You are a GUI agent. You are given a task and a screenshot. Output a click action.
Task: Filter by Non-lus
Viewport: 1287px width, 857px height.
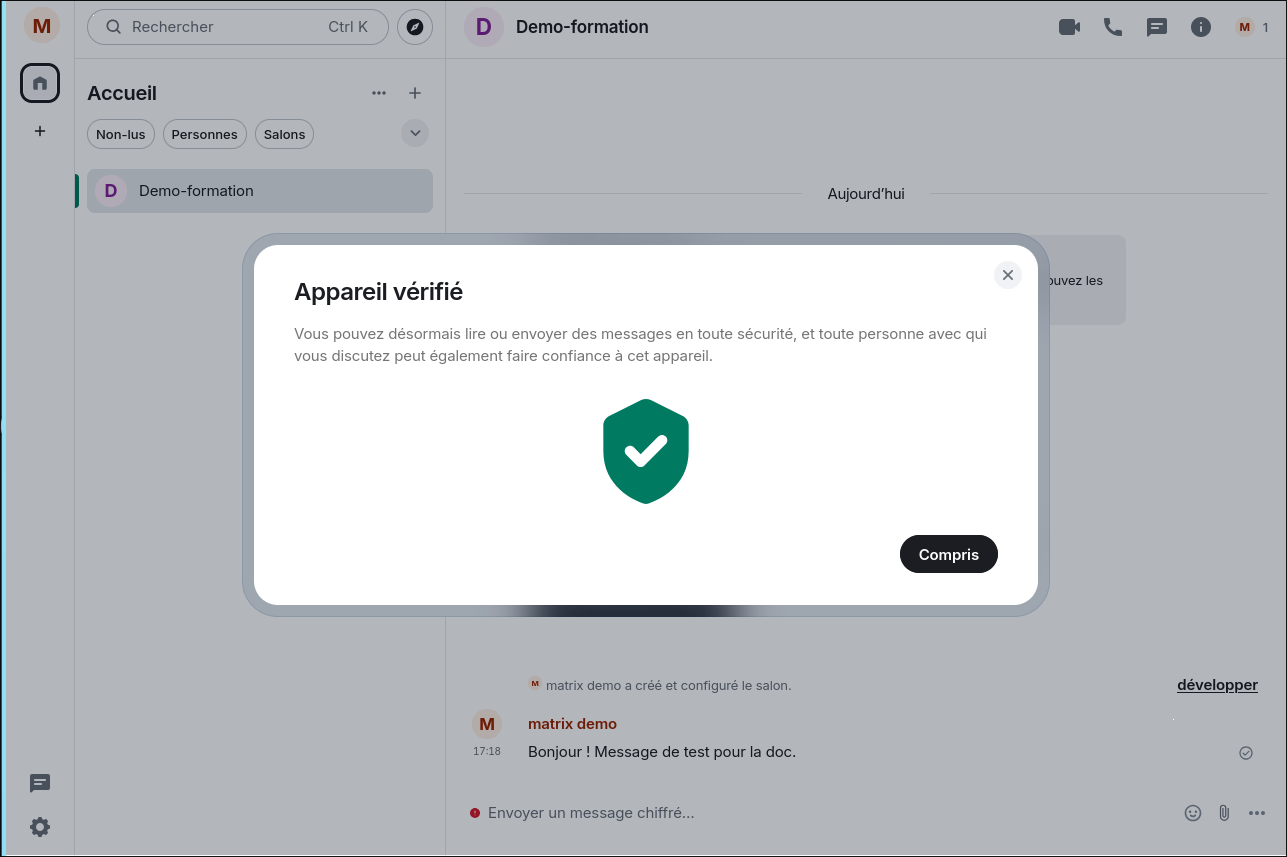pyautogui.click(x=121, y=134)
